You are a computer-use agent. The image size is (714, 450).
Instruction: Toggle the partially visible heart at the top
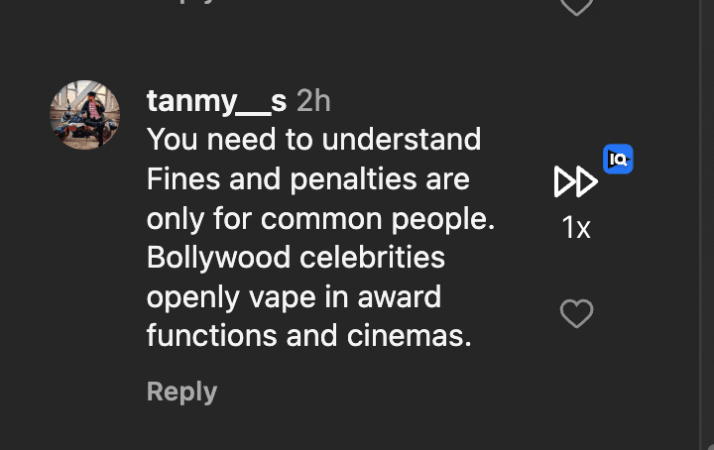[576, 6]
